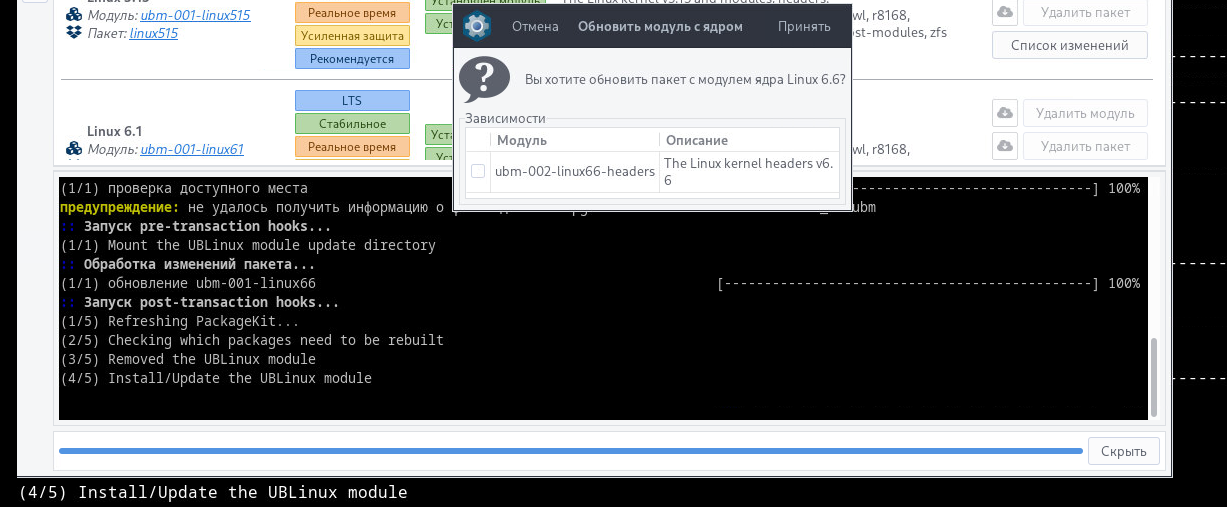Hide the terminal log with Скрыть

click(x=1123, y=451)
